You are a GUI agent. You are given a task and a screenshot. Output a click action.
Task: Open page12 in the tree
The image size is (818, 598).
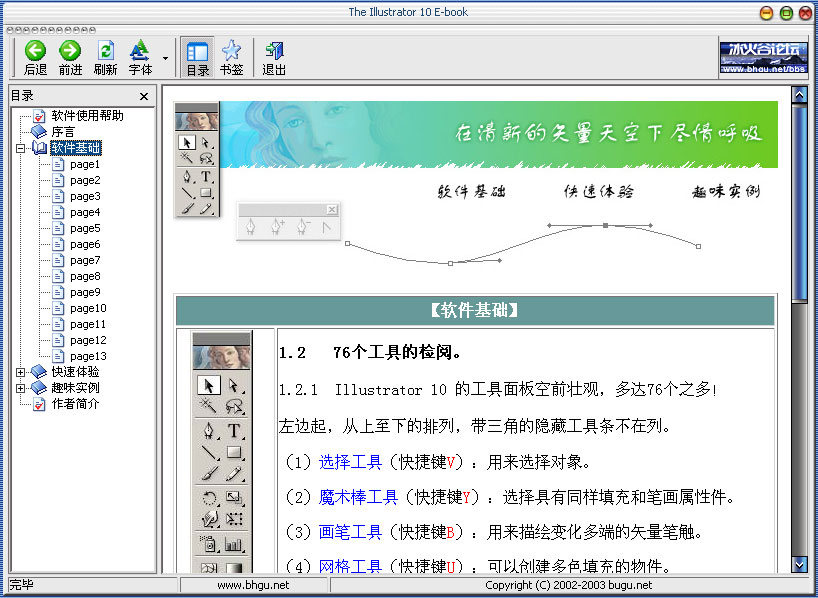click(88, 340)
